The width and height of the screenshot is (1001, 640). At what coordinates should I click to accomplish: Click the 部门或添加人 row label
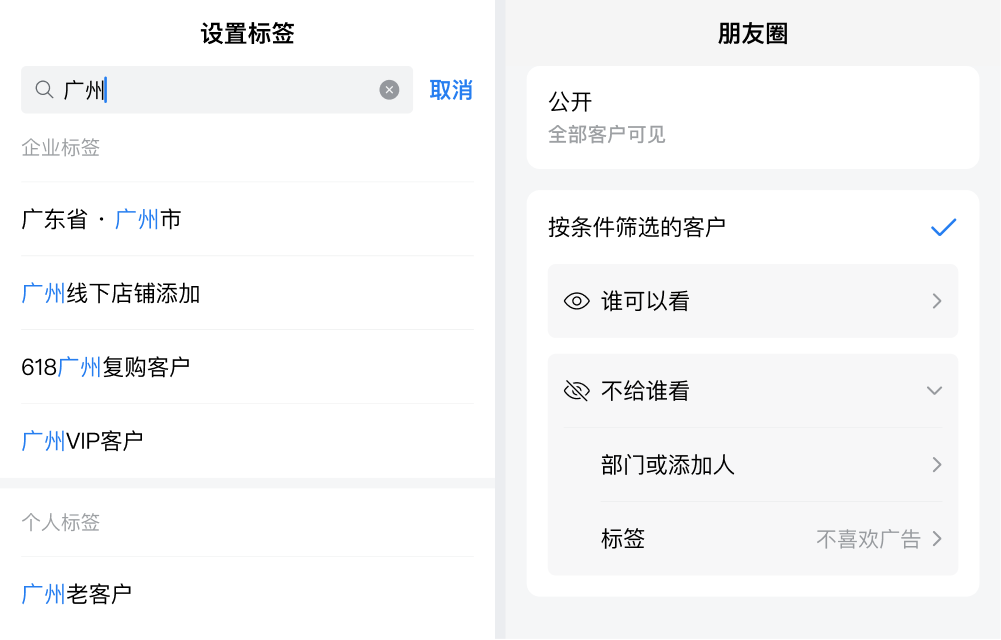(x=668, y=465)
